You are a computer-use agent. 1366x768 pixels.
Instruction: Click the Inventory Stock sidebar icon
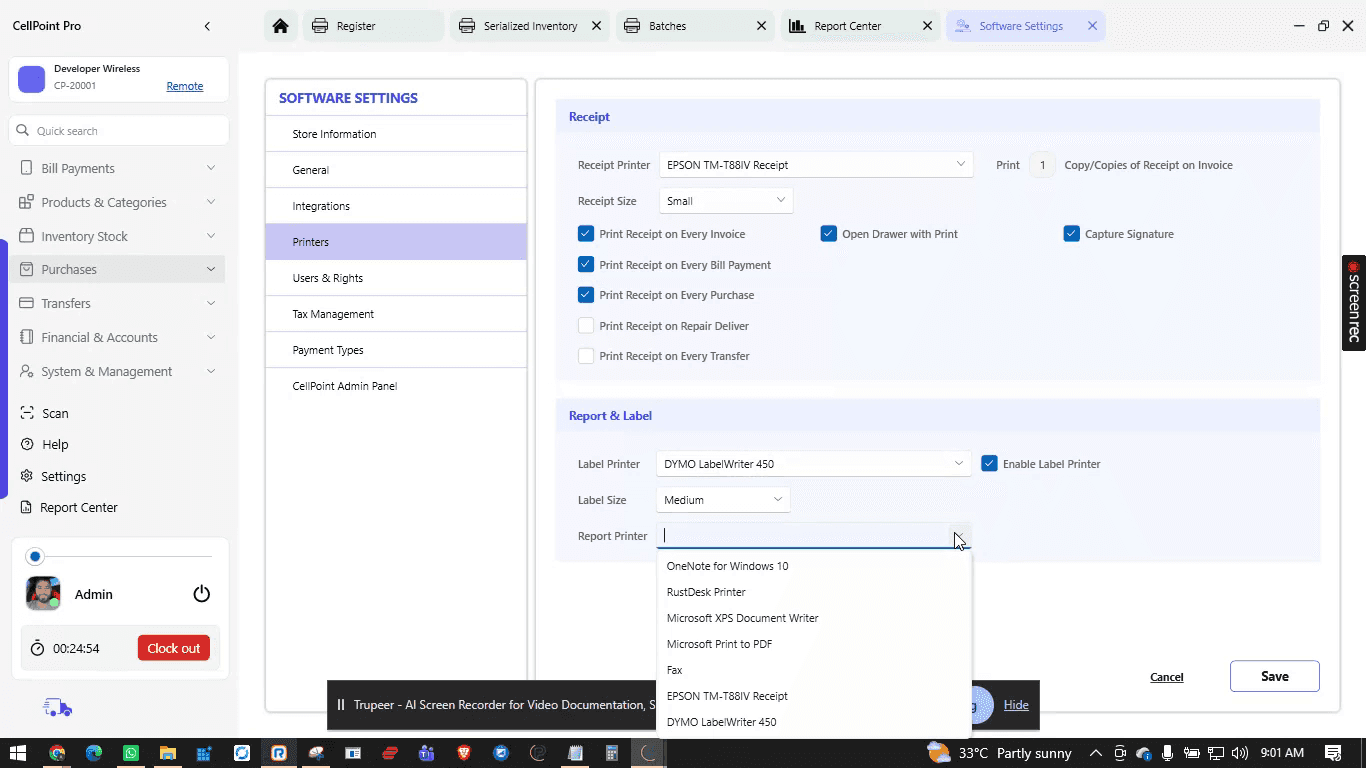click(26, 236)
